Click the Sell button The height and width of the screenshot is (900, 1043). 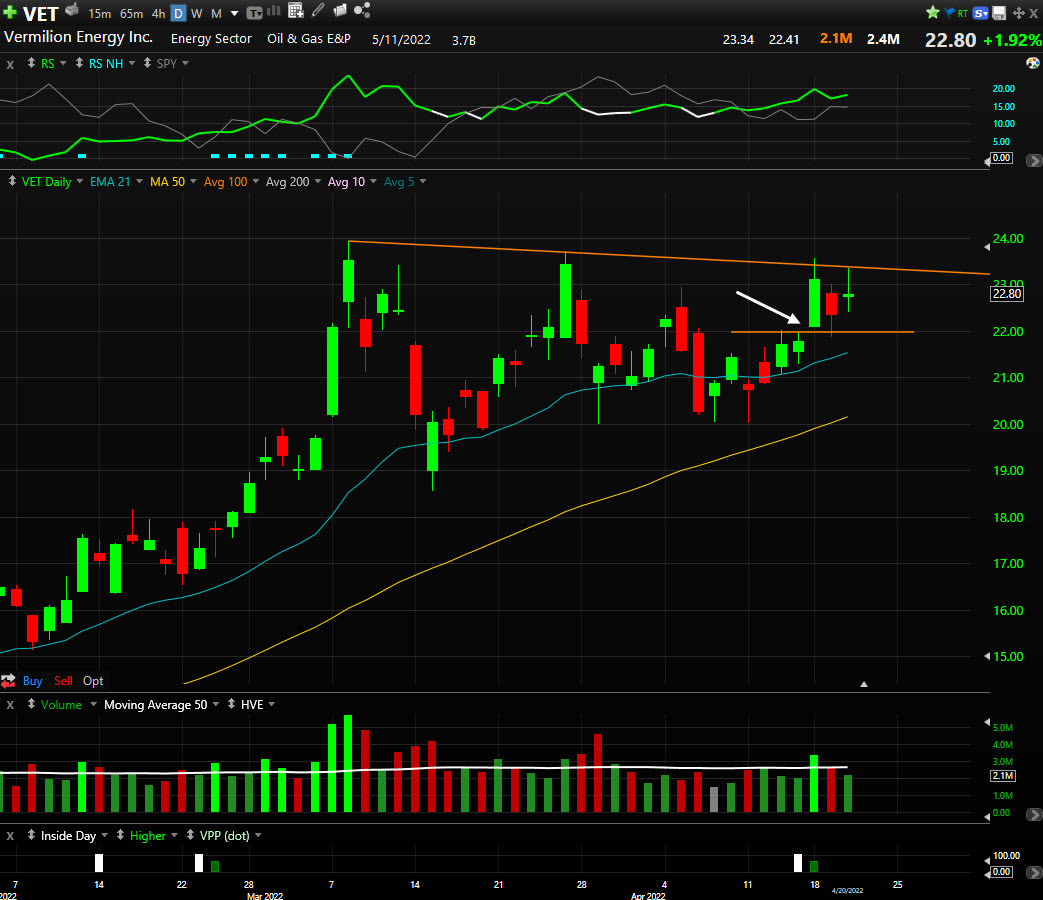pyautogui.click(x=63, y=680)
